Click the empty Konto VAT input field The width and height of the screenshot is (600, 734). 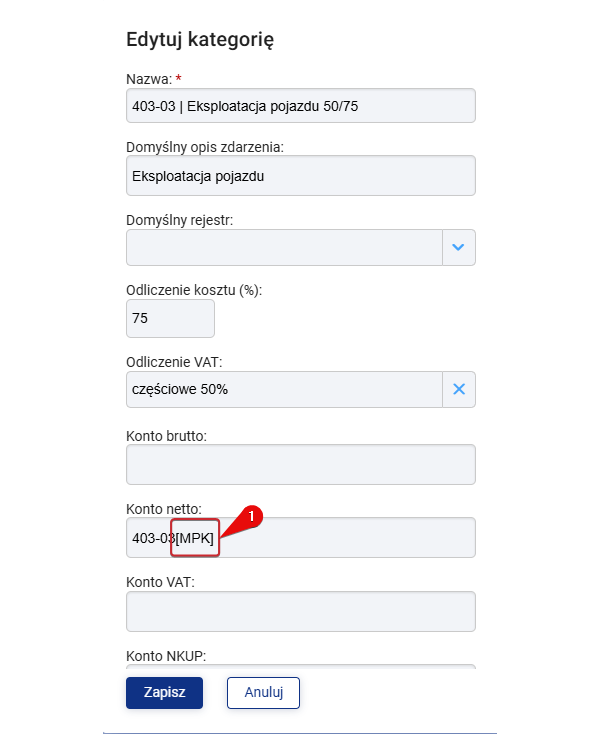click(x=301, y=611)
